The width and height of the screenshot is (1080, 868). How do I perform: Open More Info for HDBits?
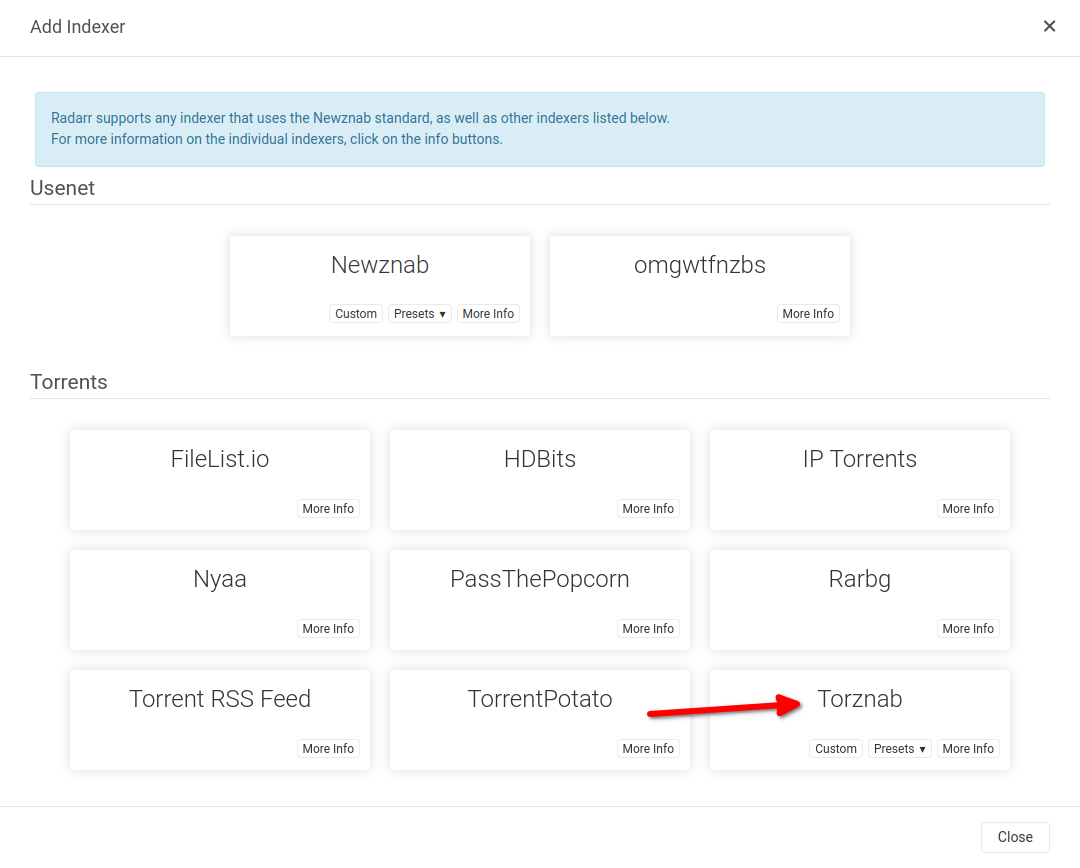[x=648, y=508]
